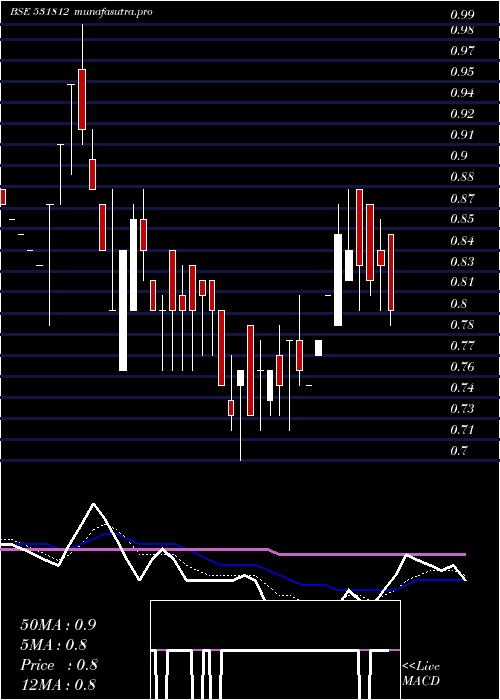Select the 0.95 price axis label

point(462,72)
